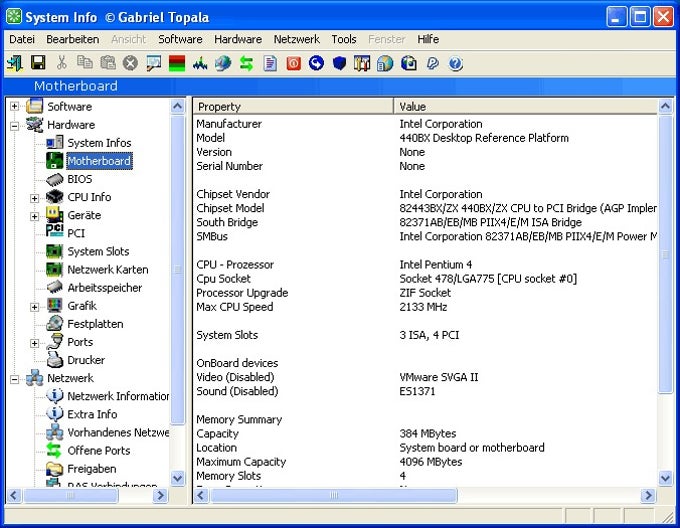Select the Freigaben tree item
Image resolution: width=680 pixels, height=528 pixels.
pyautogui.click(x=92, y=469)
